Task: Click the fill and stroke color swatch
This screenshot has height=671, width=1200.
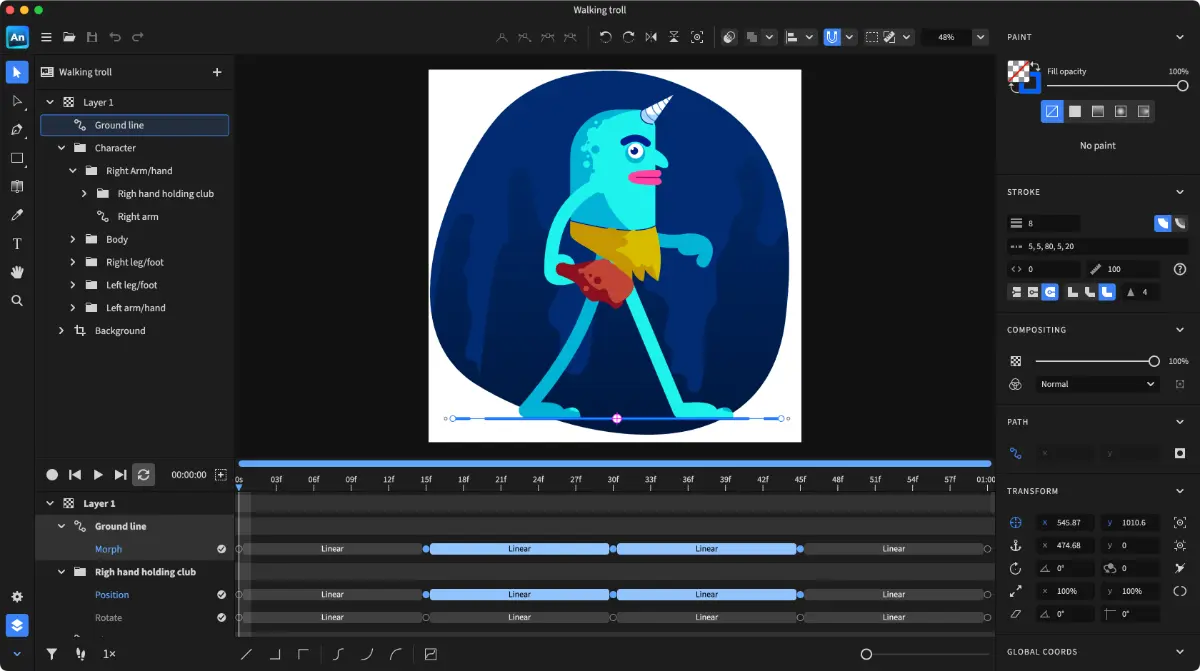Action: pyautogui.click(x=1024, y=77)
